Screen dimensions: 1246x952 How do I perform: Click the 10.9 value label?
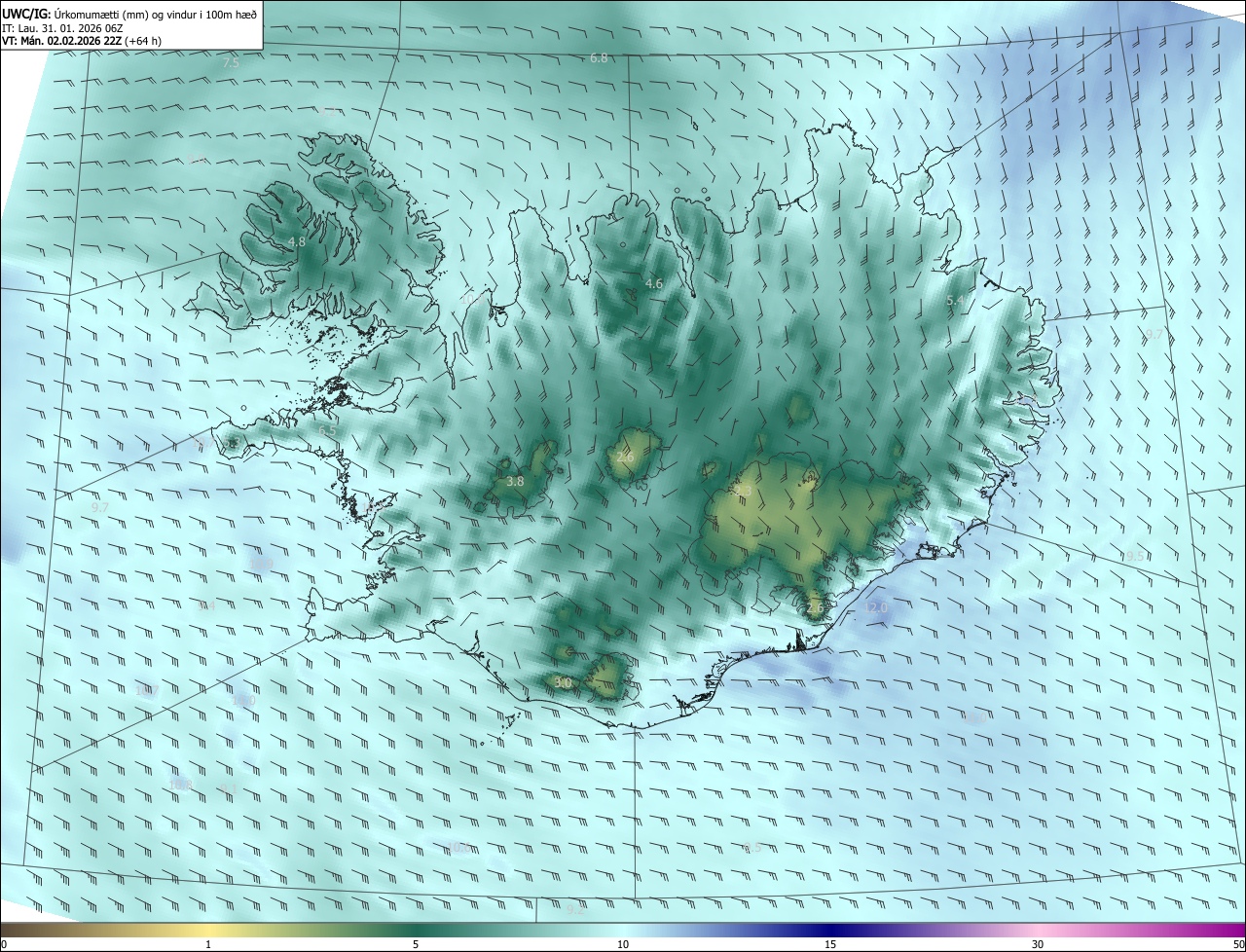pyautogui.click(x=263, y=565)
